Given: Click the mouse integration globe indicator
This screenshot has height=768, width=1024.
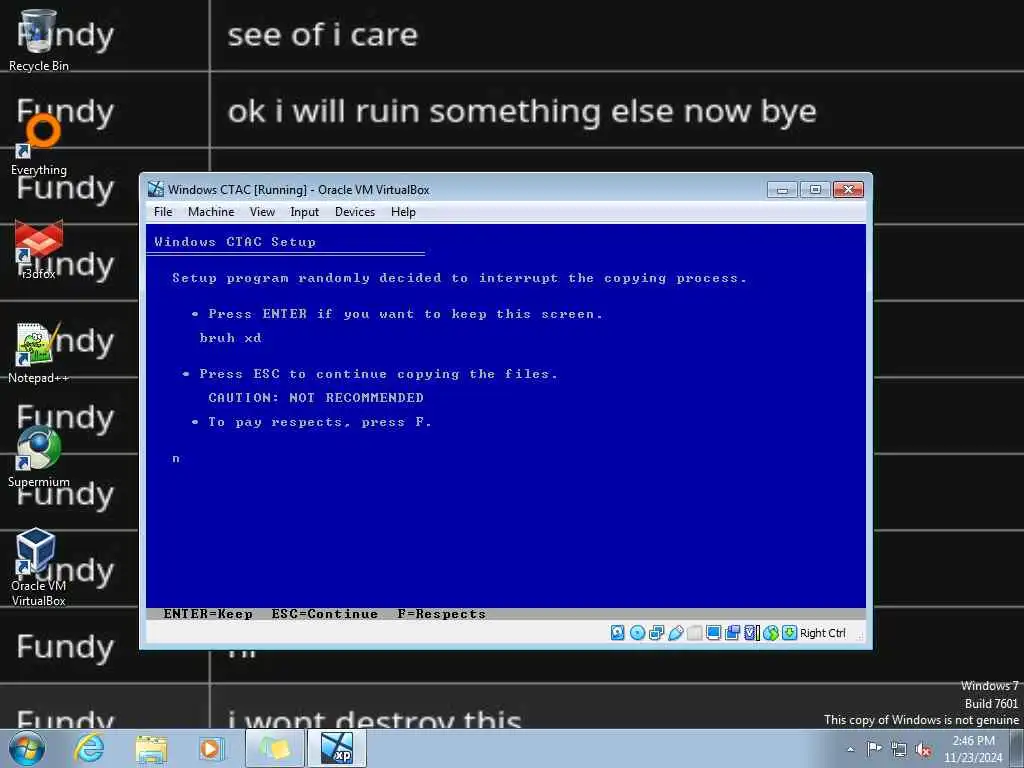Looking at the screenshot, I should click(x=771, y=633).
